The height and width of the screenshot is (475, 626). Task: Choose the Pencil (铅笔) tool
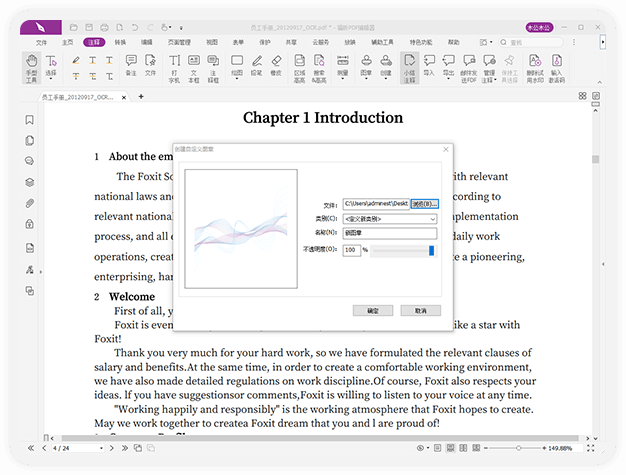point(257,65)
